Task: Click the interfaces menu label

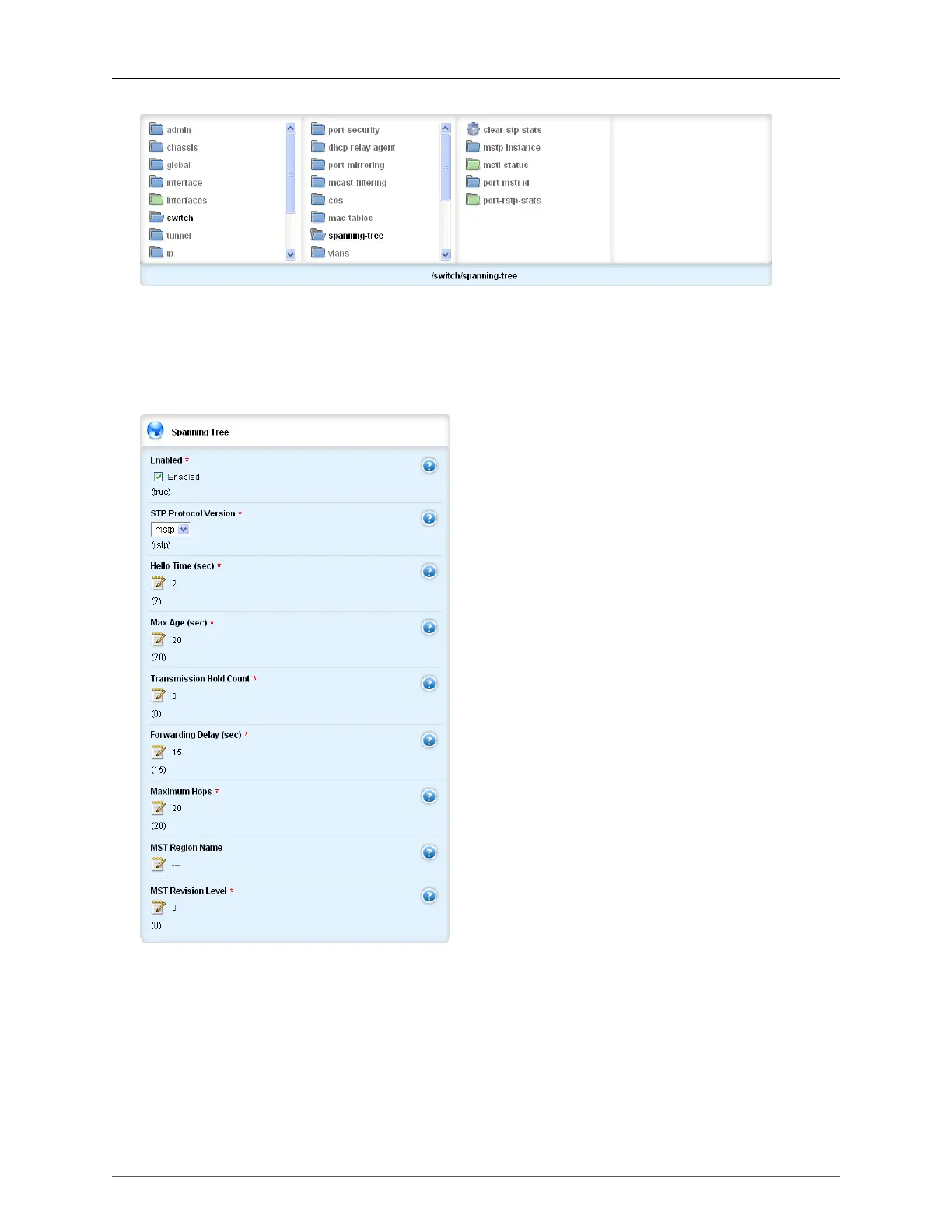Action: tap(187, 200)
